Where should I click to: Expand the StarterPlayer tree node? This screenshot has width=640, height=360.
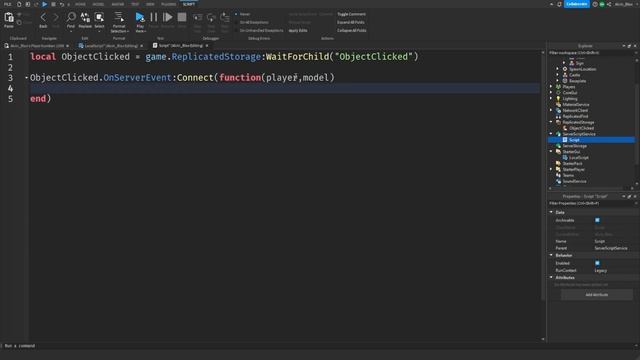tap(551, 169)
